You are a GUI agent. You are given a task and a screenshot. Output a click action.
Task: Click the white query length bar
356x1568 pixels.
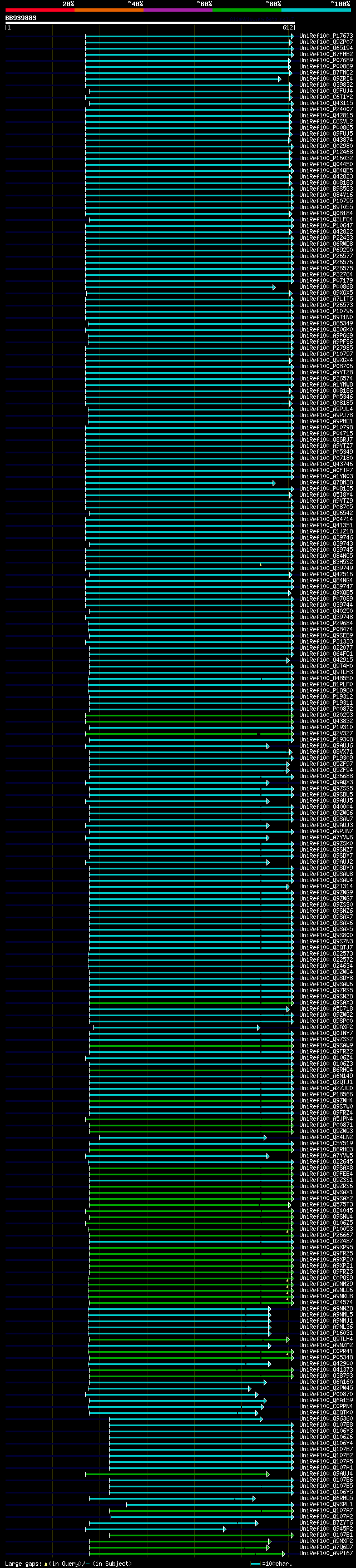tap(150, 22)
